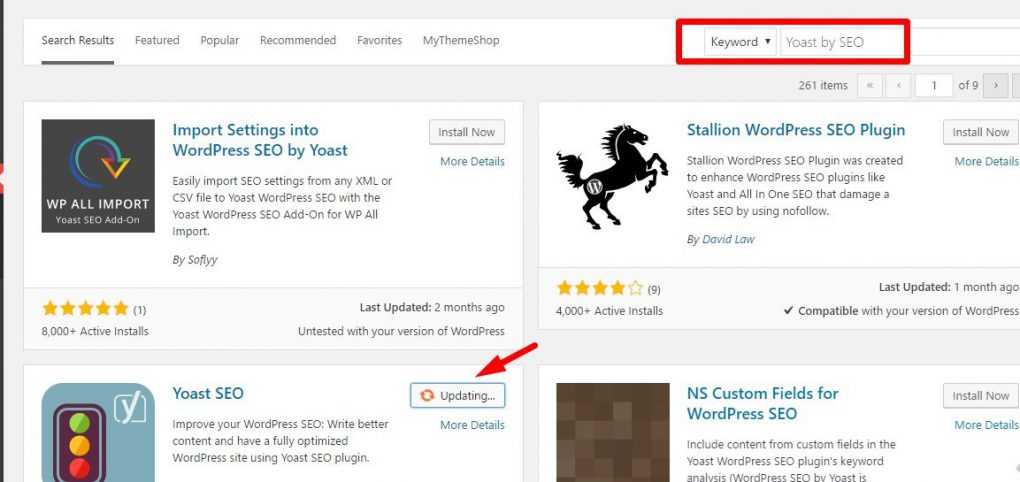Click '8,000+ Active Installs' text
Screen dimensions: 1020x482
[95, 331]
